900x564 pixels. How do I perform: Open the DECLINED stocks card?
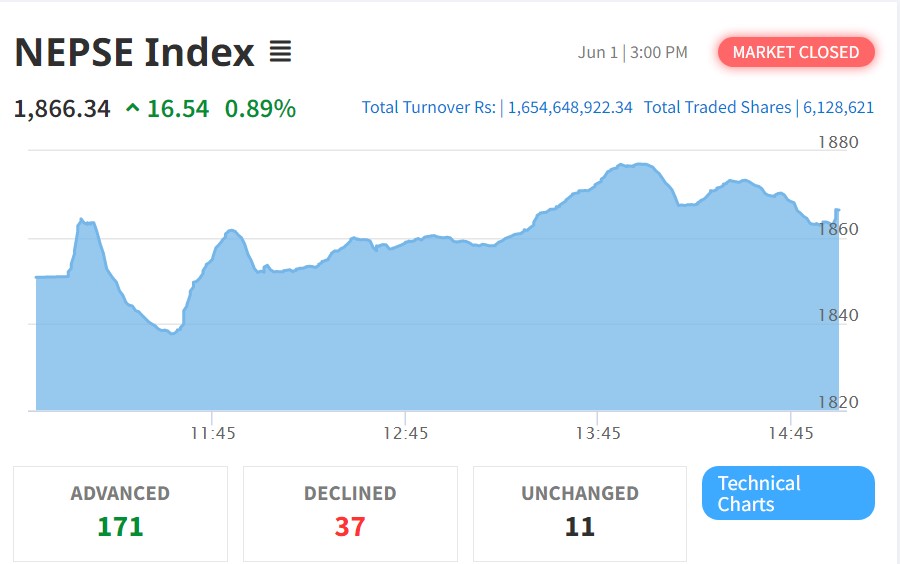click(x=350, y=512)
